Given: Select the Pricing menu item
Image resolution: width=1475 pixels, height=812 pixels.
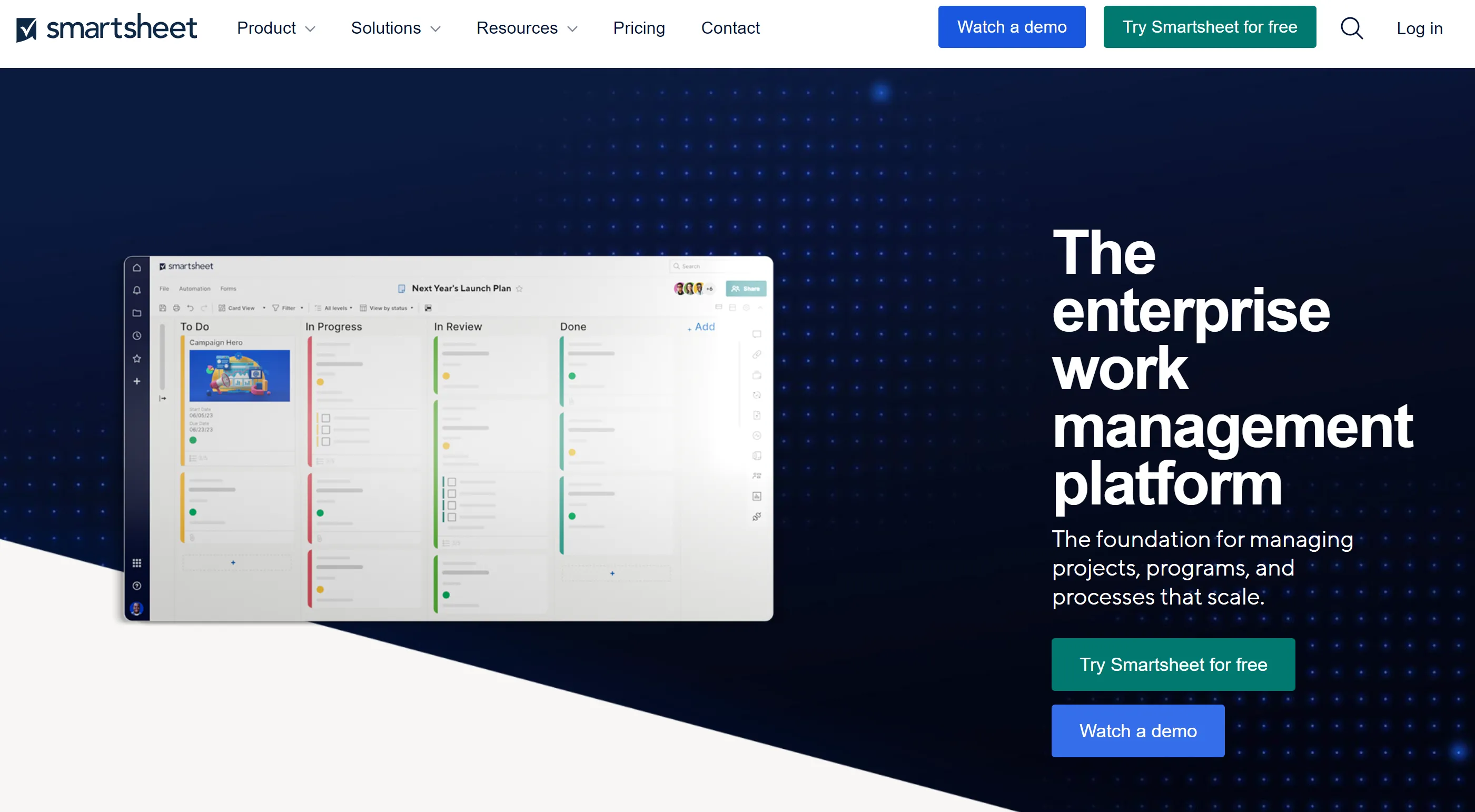Looking at the screenshot, I should [638, 28].
